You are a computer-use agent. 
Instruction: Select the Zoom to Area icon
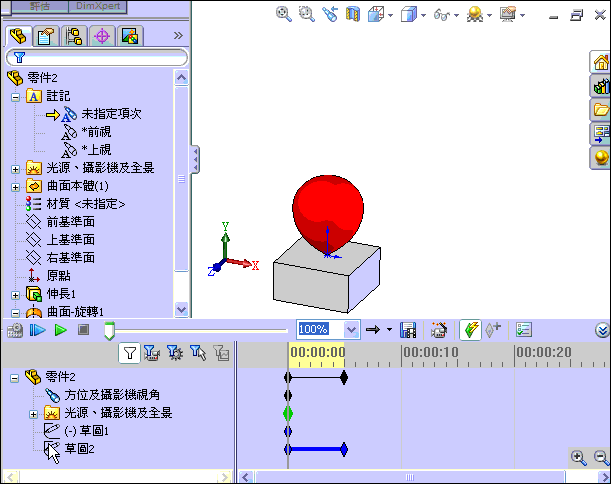point(307,14)
